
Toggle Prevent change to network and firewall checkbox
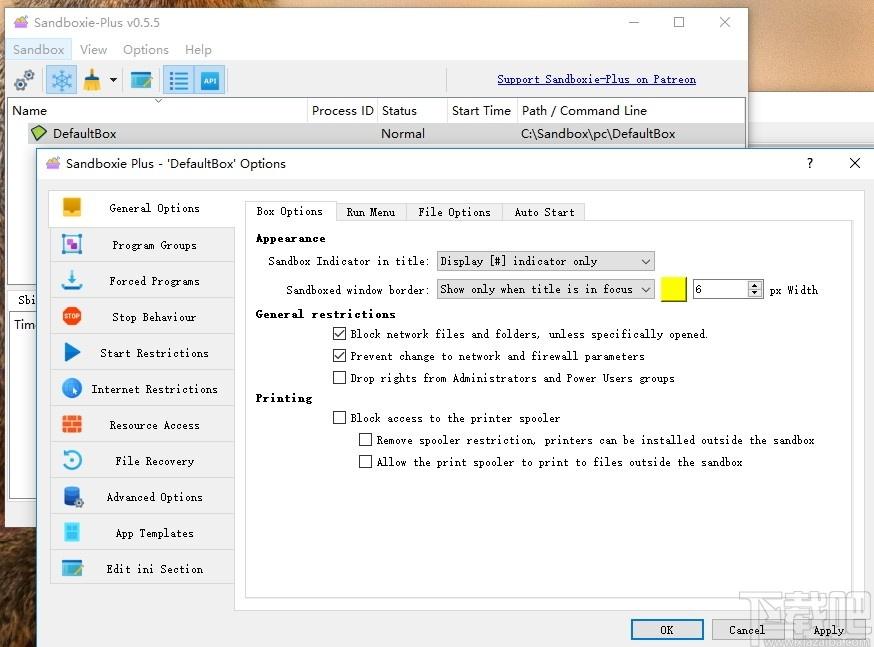pyautogui.click(x=339, y=356)
